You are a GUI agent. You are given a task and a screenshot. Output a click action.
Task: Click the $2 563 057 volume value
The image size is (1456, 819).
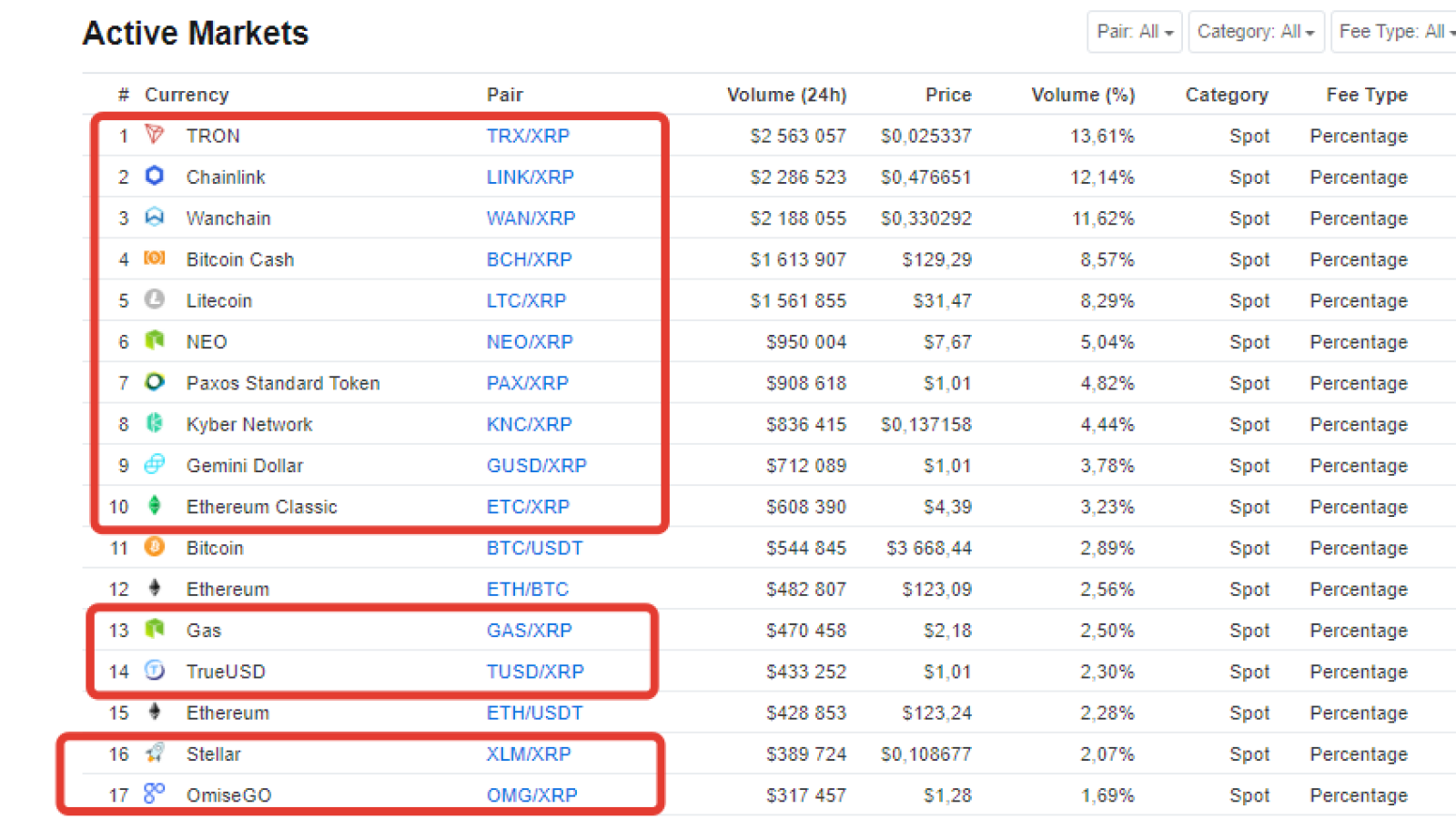(x=798, y=136)
